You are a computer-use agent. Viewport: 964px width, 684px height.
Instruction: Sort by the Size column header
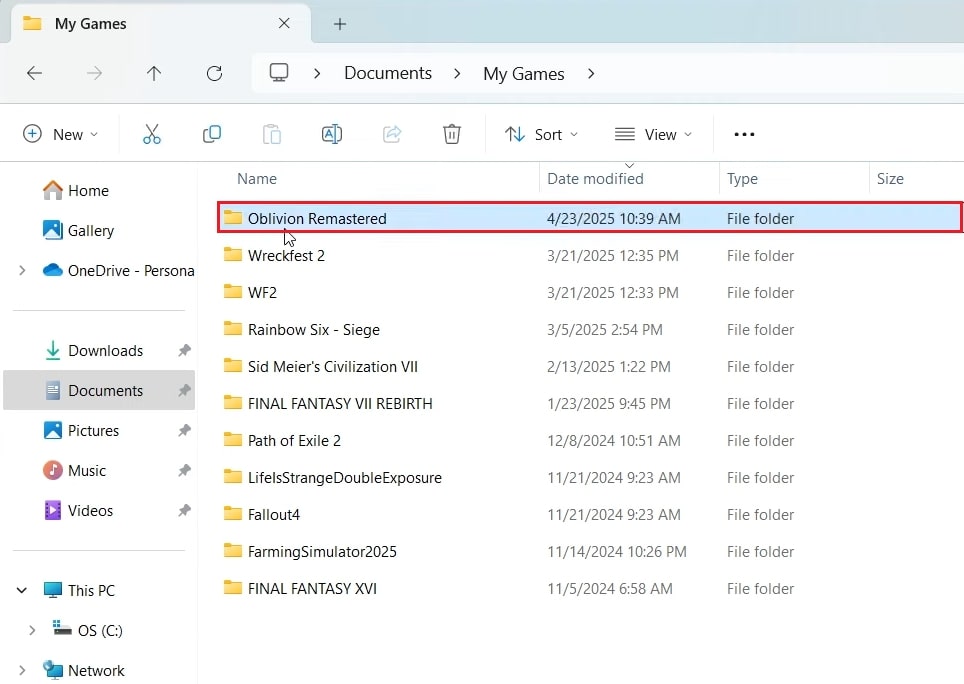(x=890, y=179)
